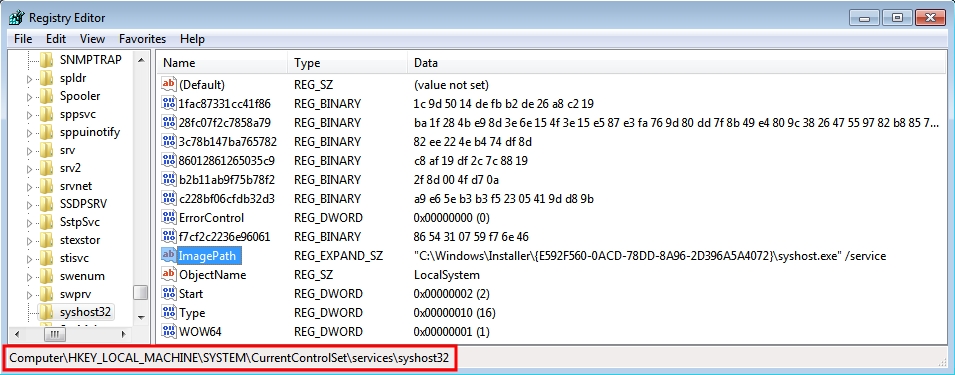Expand the sppuinotify tree node

29,133
